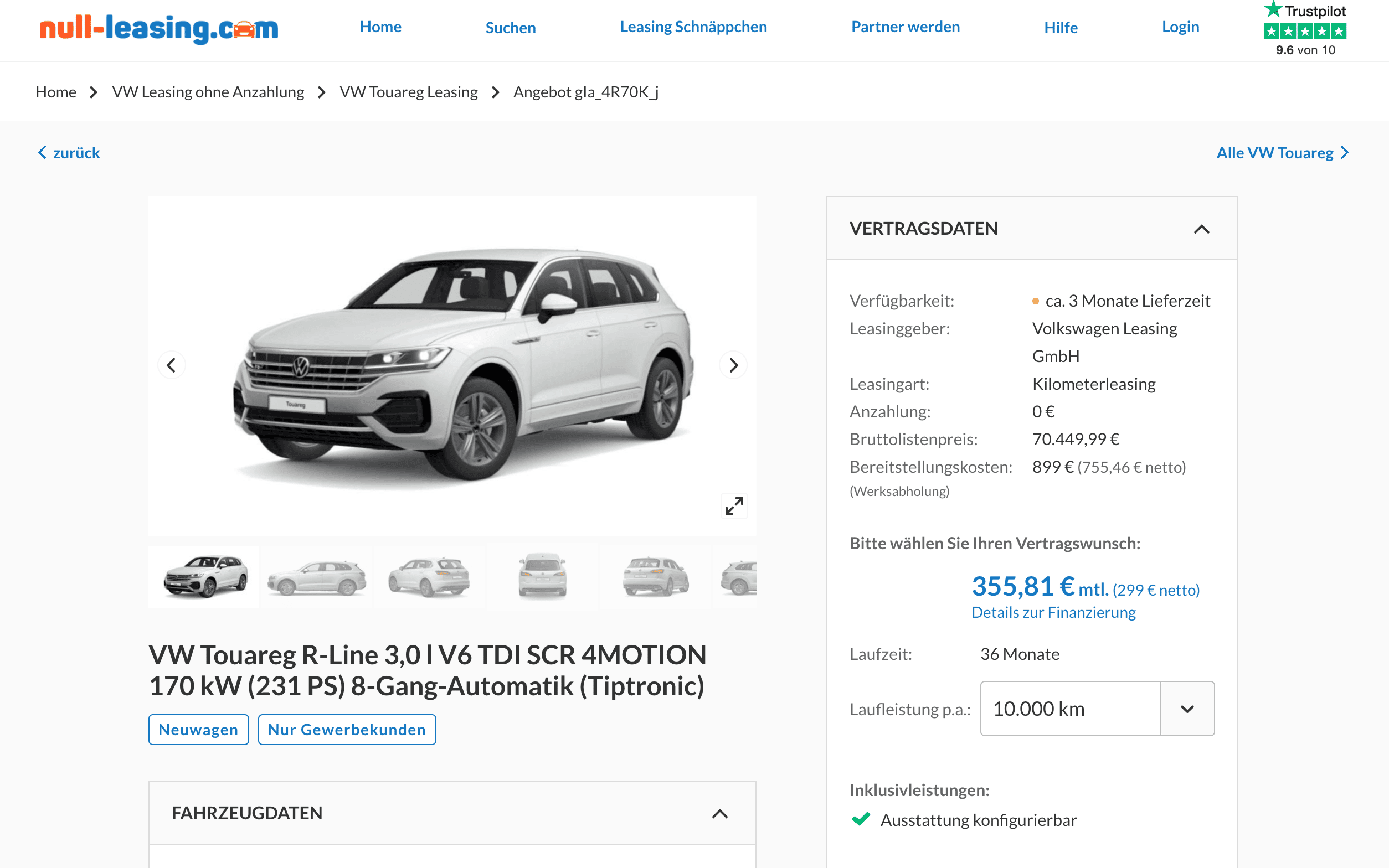Open VW Leasing ohne Anzahlung breadcrumb

[208, 92]
